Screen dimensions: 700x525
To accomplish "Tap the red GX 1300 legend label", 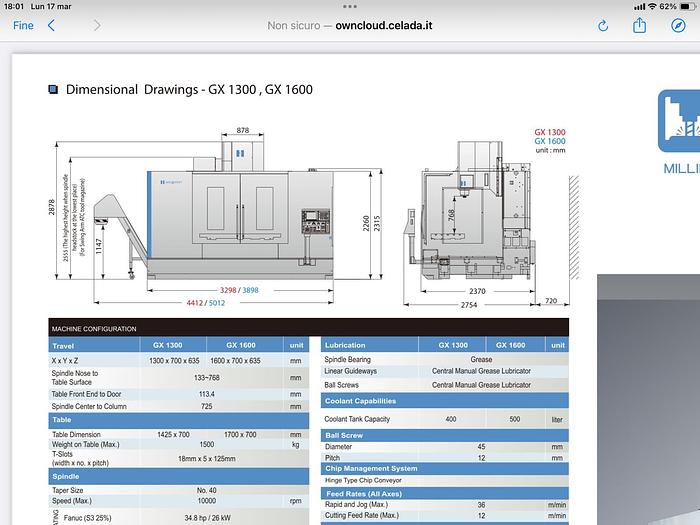I will [549, 132].
